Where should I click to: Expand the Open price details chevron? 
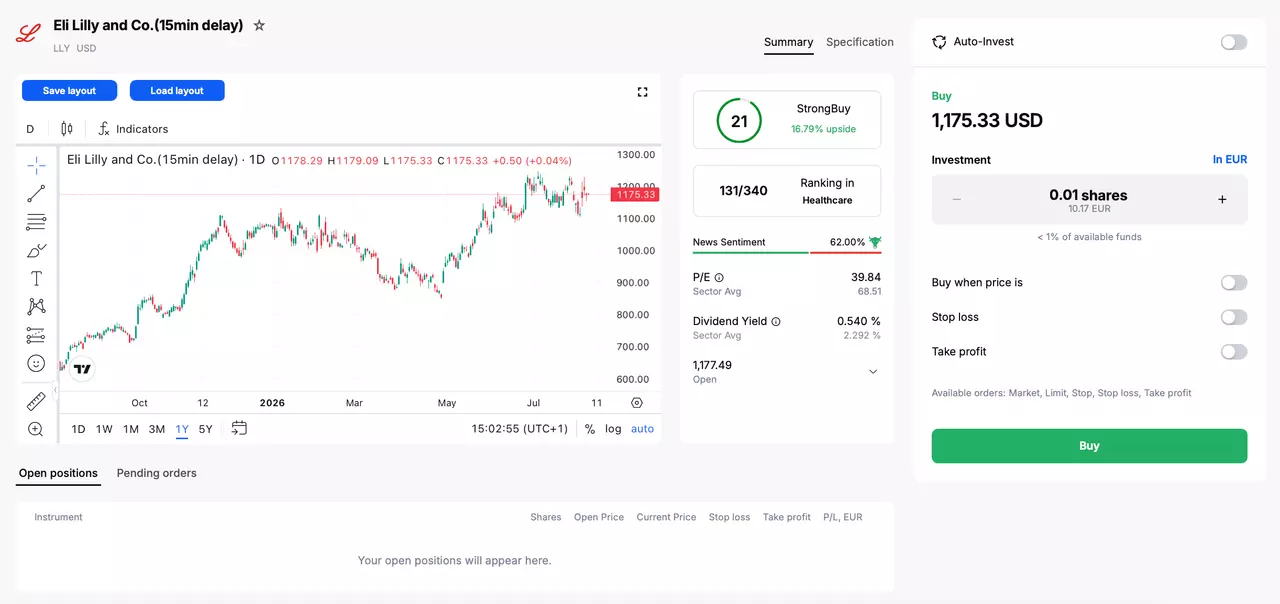pyautogui.click(x=873, y=371)
